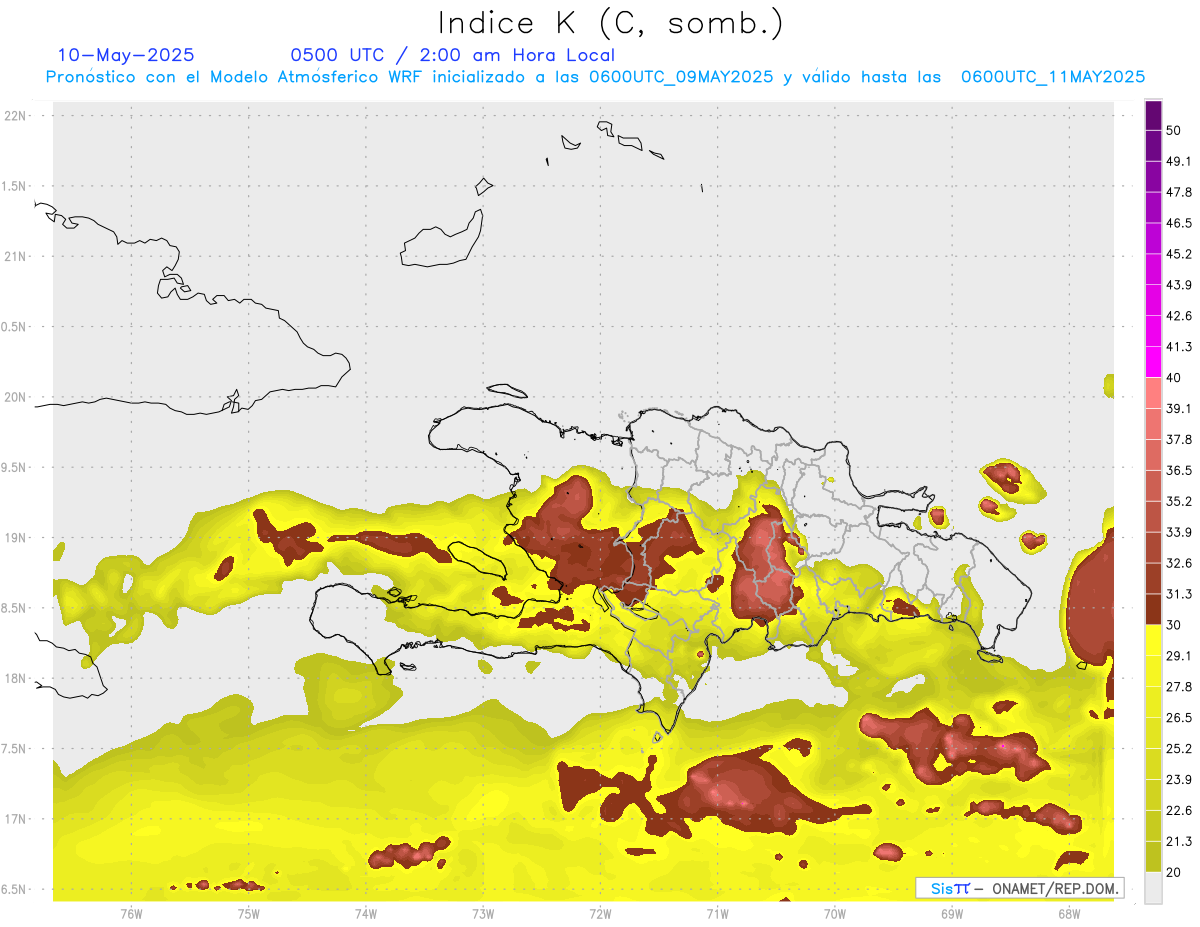
Task: Select the '10-May-2025' date text
Action: click(126, 55)
